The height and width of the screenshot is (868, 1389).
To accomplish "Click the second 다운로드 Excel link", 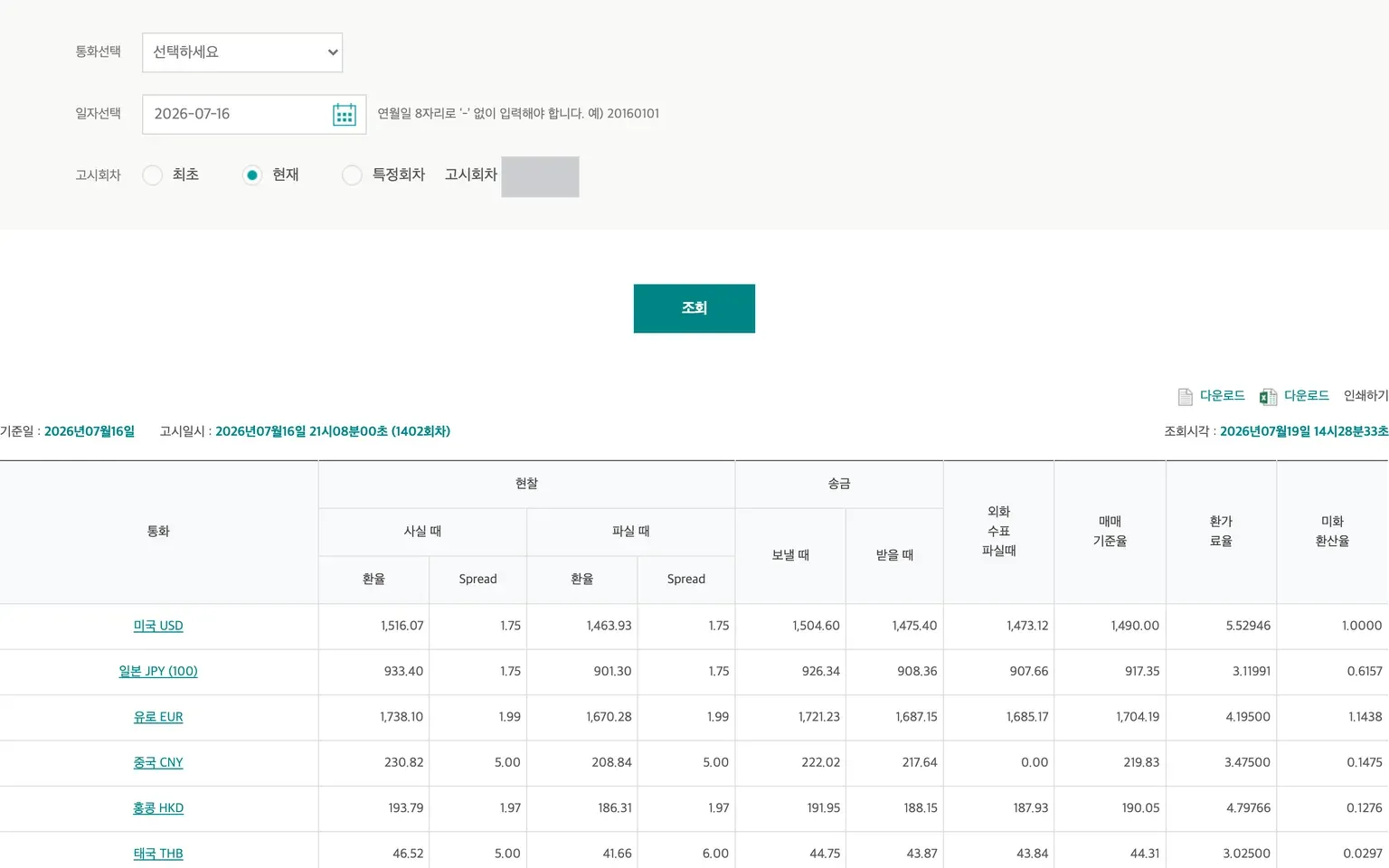I will (1306, 396).
